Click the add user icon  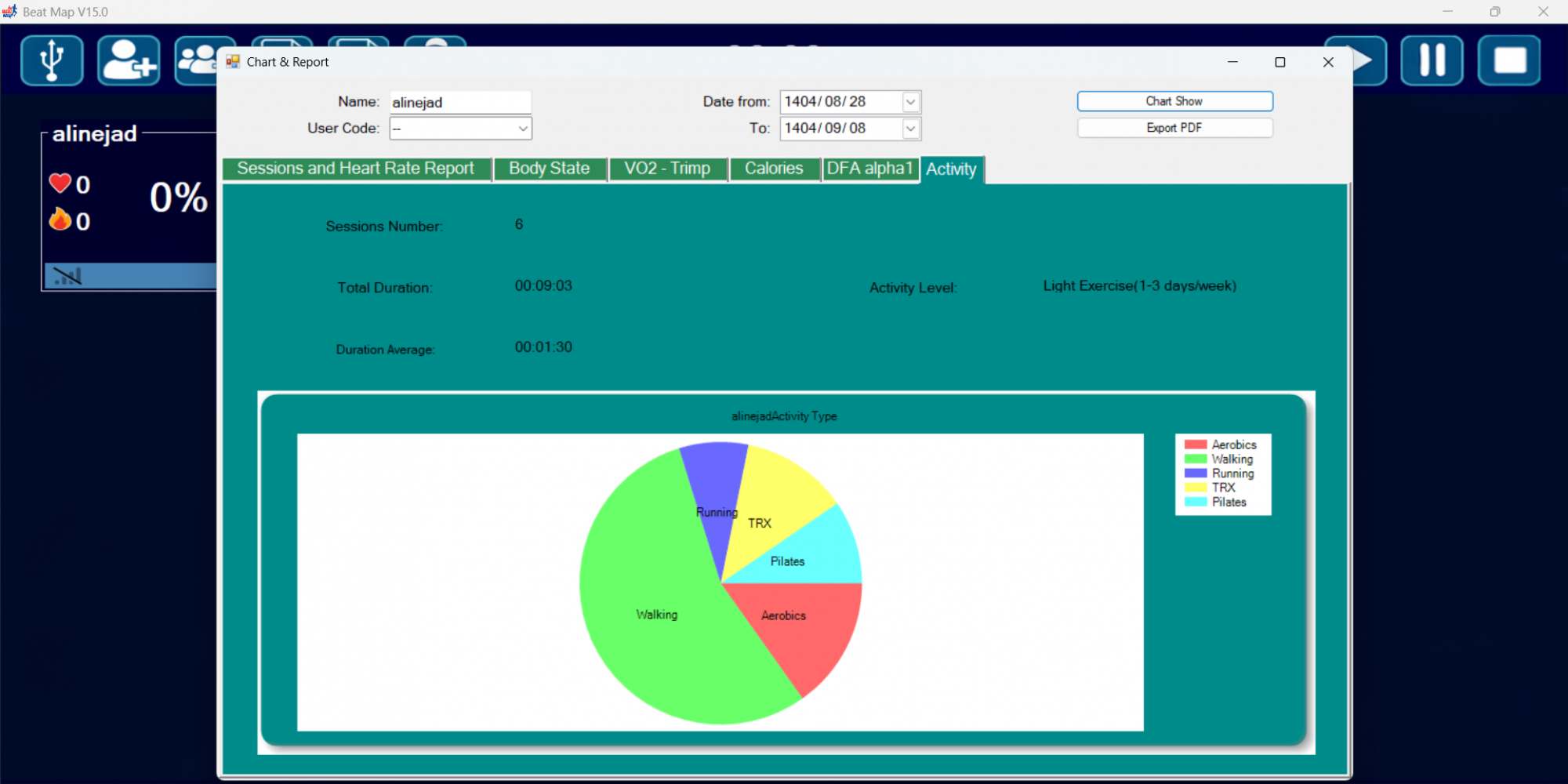click(129, 60)
